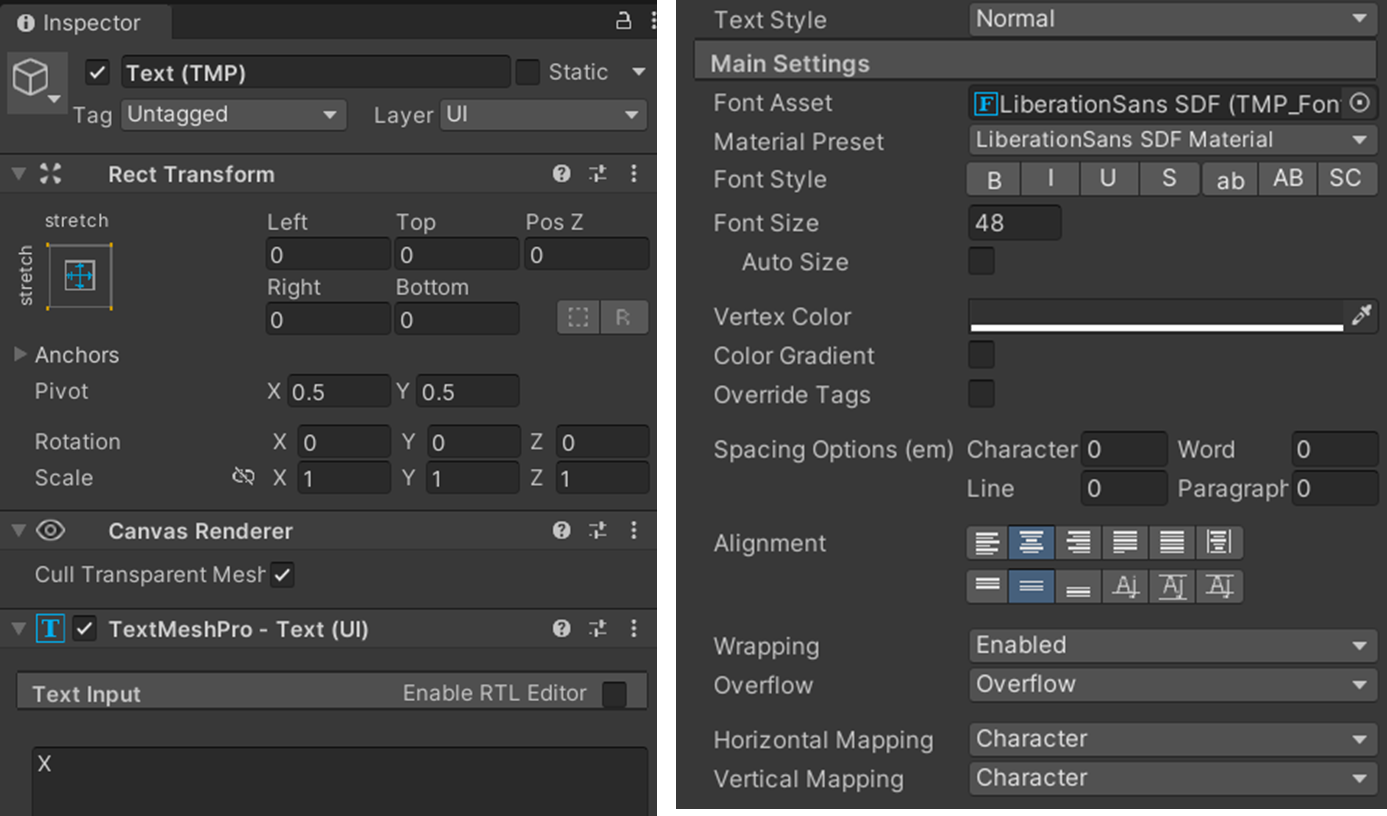Set vertical alignment to Bottom
The image size is (1387, 816).
1078,586
